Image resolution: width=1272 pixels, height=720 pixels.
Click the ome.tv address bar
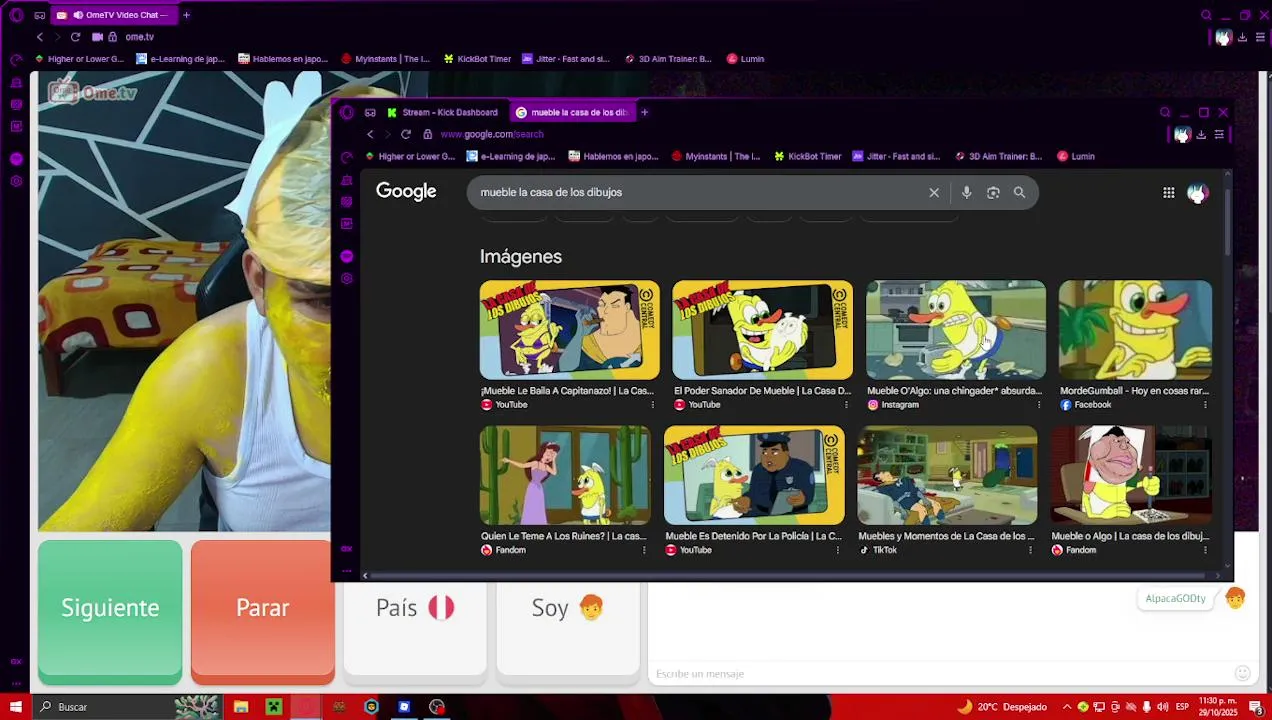coord(139,37)
